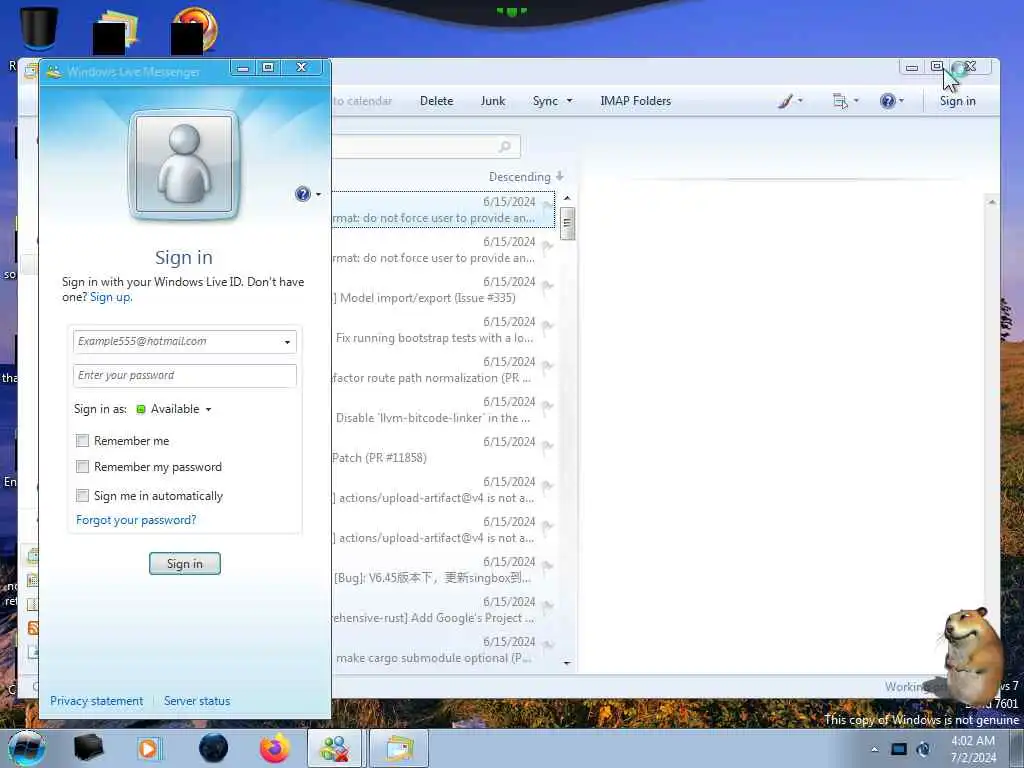Open the media player taskbar icon
Screen dimensions: 1024x768
tap(150, 748)
